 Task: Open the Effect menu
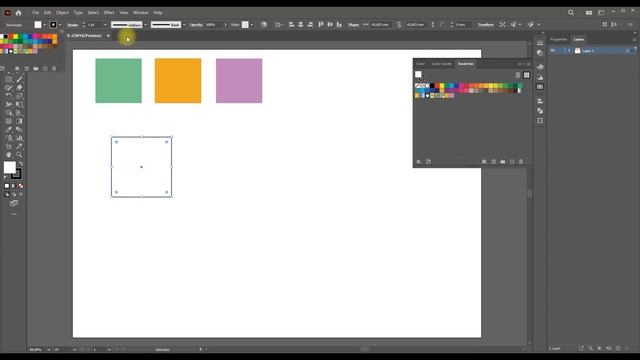109,13
